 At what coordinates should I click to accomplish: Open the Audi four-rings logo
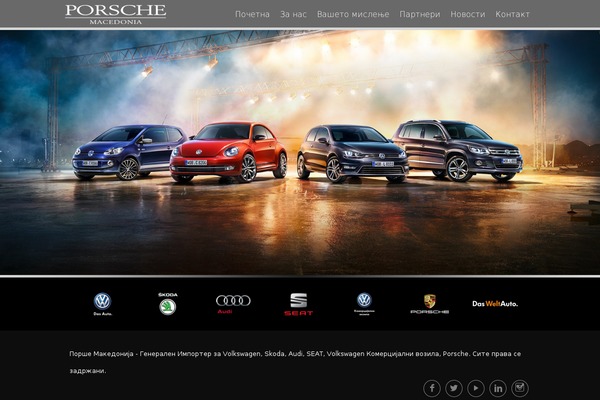point(233,304)
